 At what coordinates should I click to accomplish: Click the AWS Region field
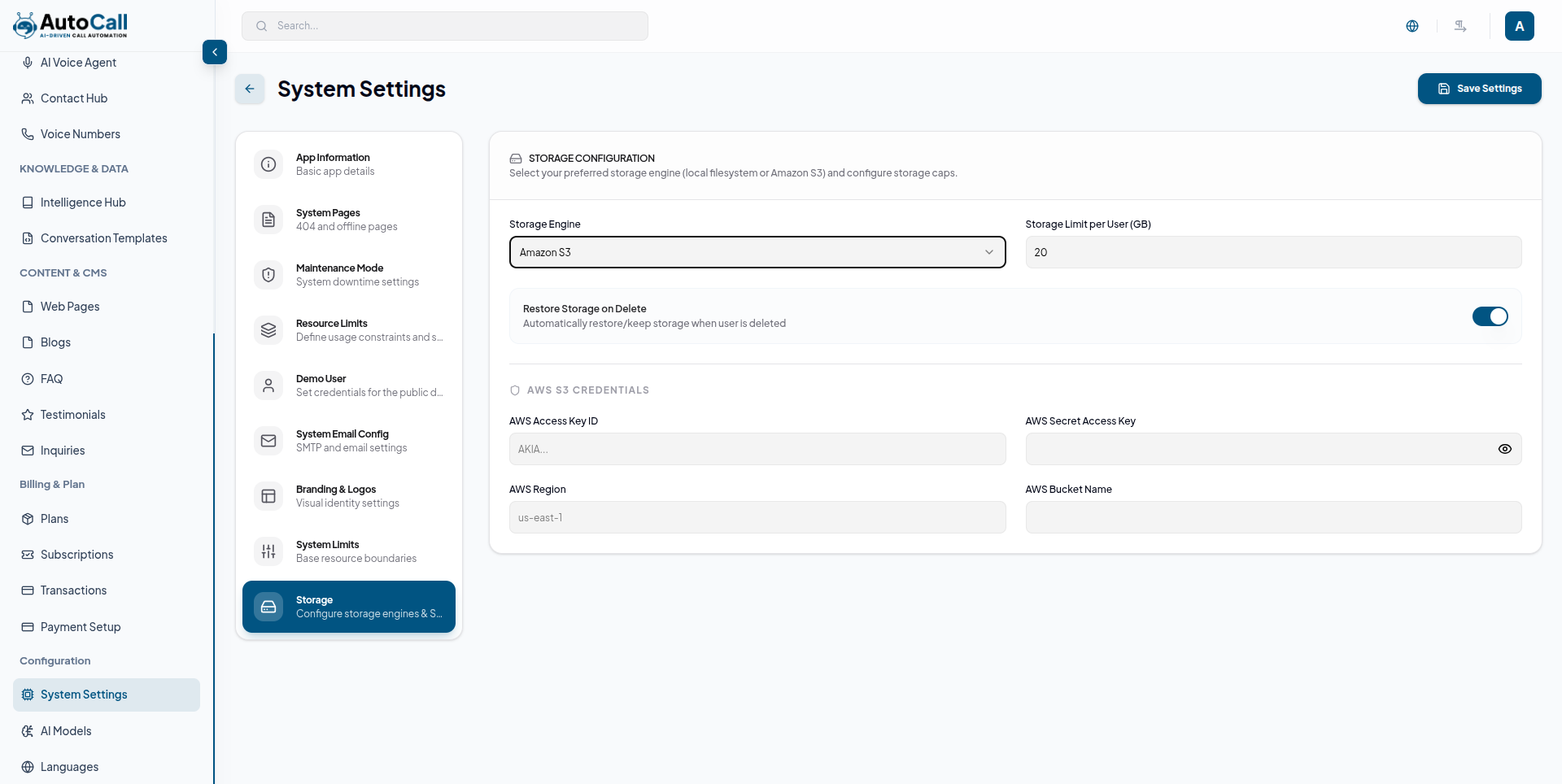[x=757, y=517]
